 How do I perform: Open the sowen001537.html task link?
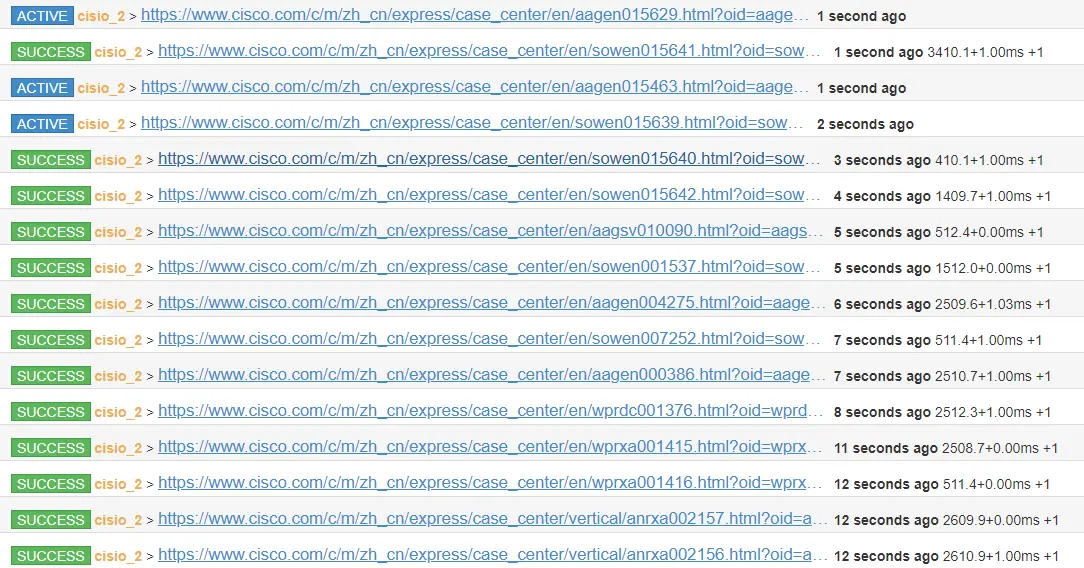489,267
